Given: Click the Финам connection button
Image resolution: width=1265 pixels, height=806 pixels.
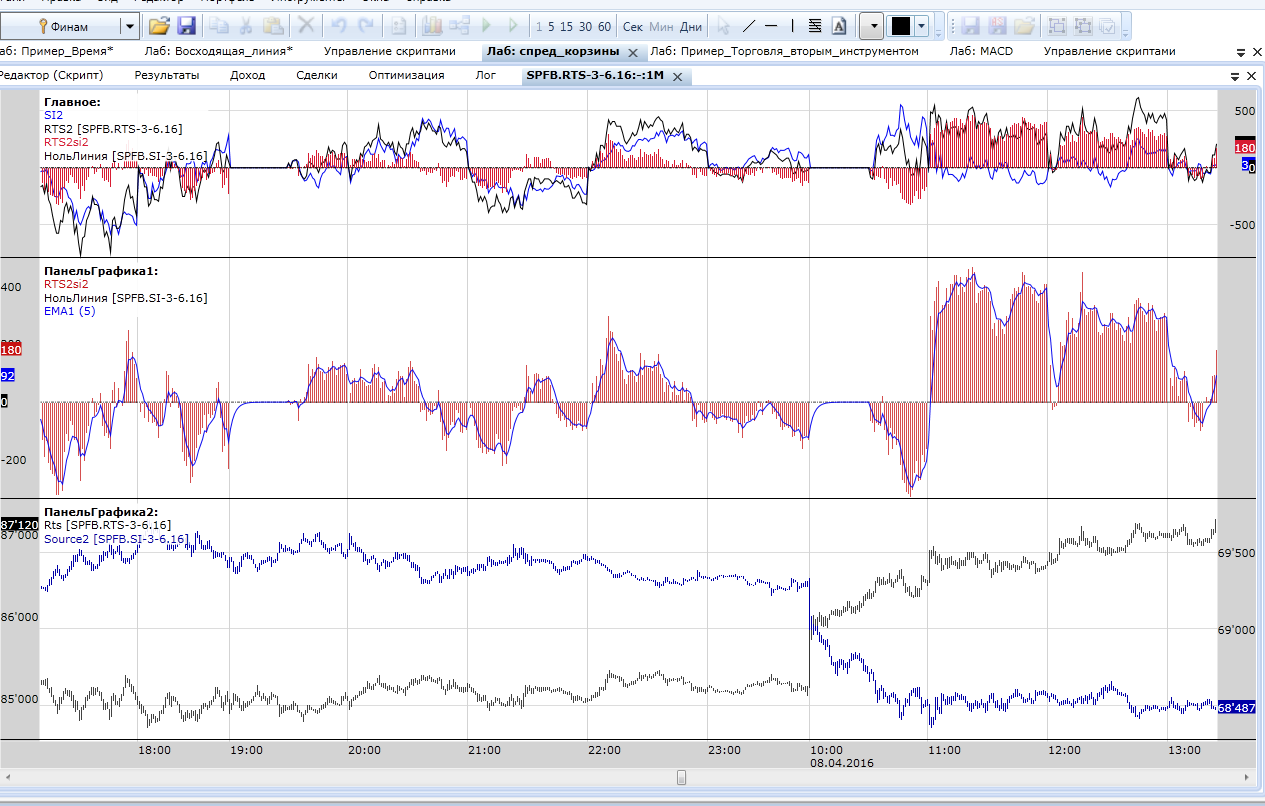Looking at the screenshot, I should [62, 26].
